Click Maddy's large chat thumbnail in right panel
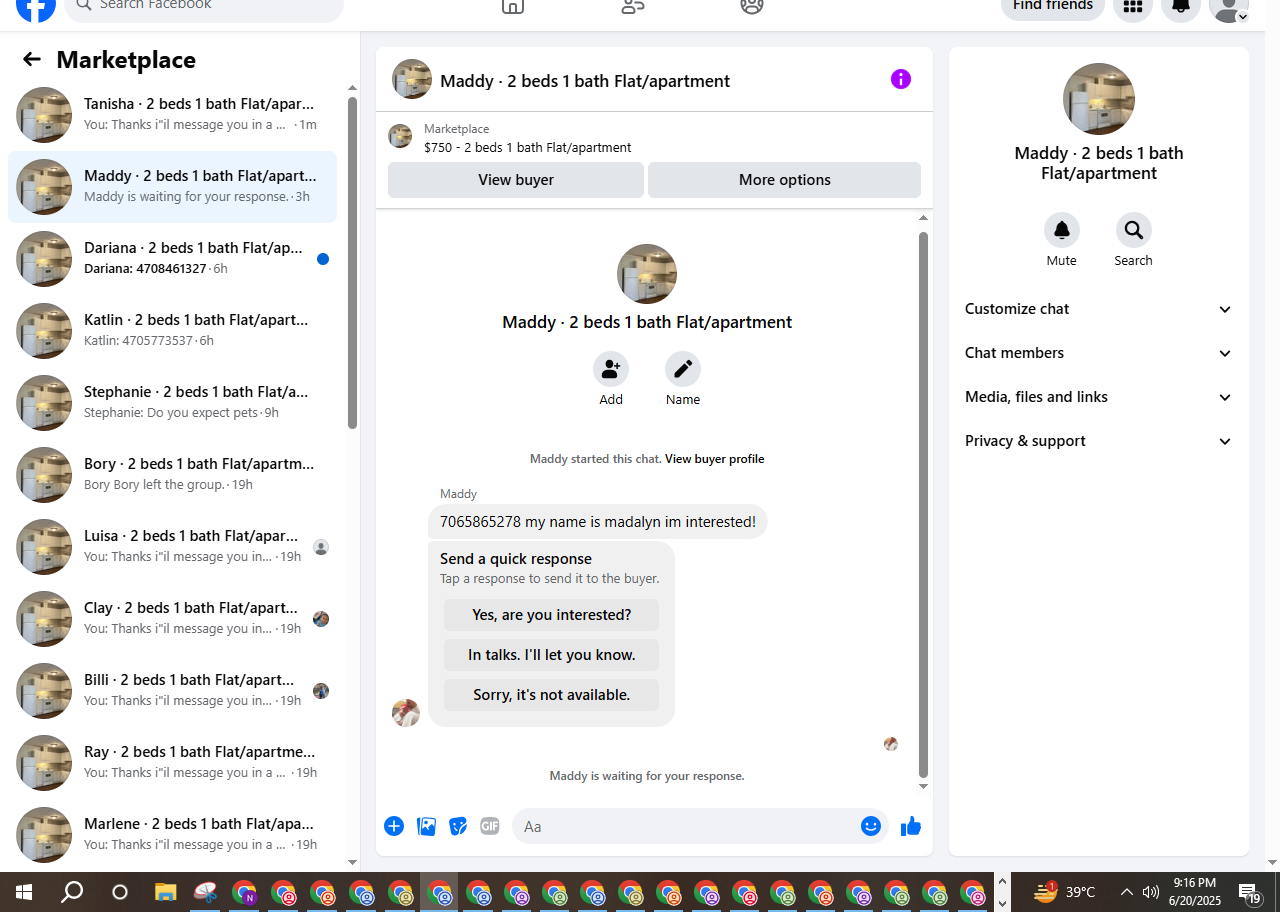The height and width of the screenshot is (912, 1280). 1099,99
